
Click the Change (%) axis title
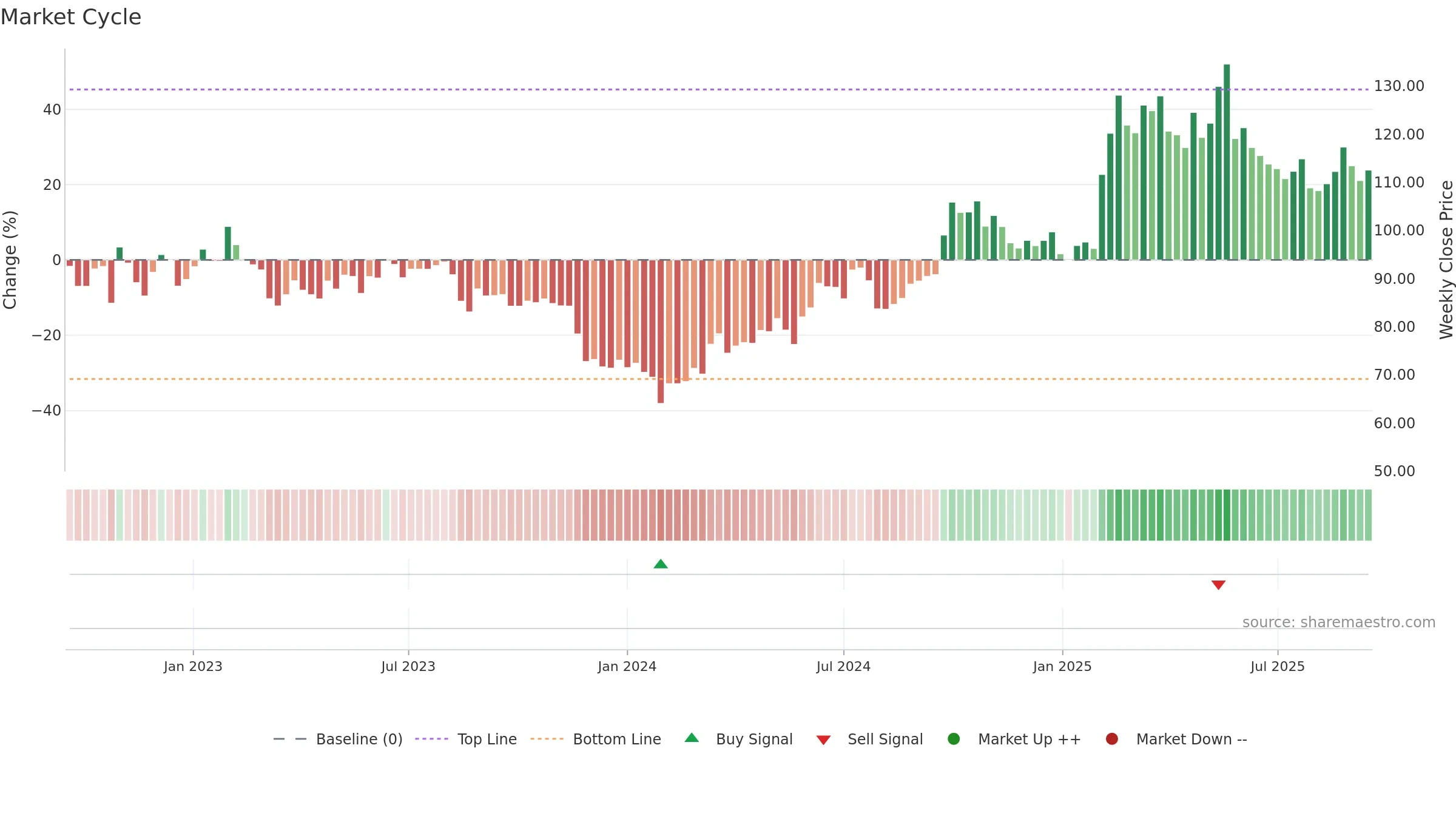tap(10, 260)
